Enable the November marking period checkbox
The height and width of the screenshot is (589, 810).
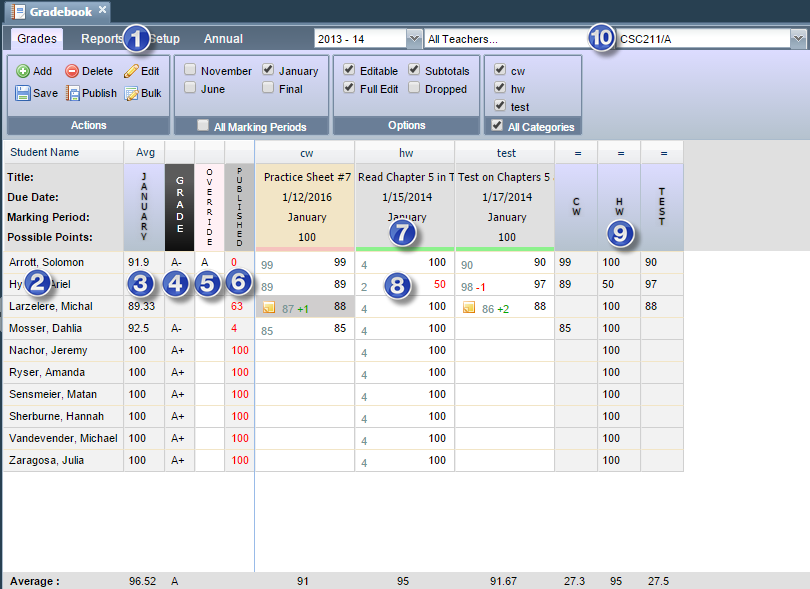[x=190, y=69]
